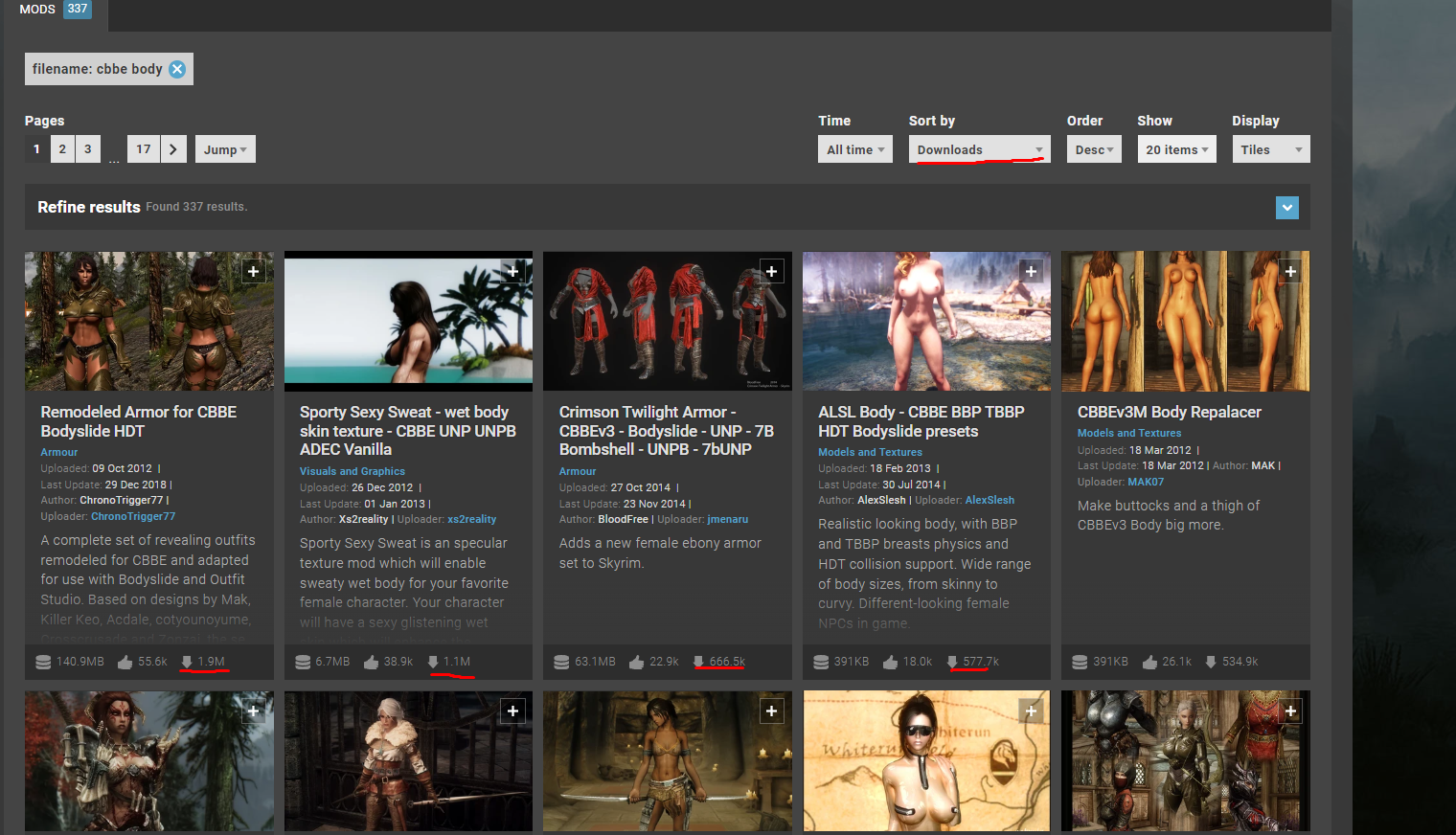Click thumbs-up icon on CBBEv3M Body tile

point(1149,662)
